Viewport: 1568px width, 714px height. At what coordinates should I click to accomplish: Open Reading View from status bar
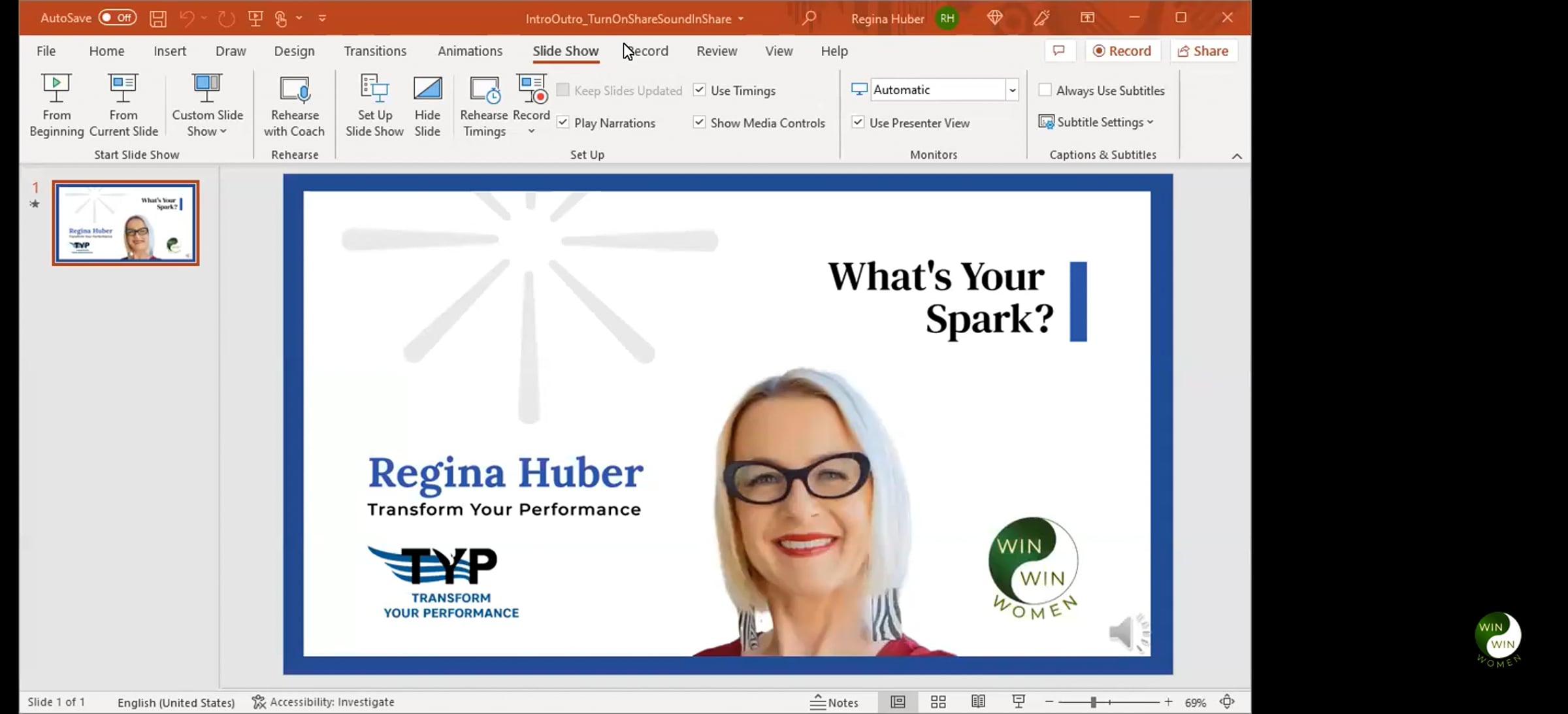click(978, 702)
